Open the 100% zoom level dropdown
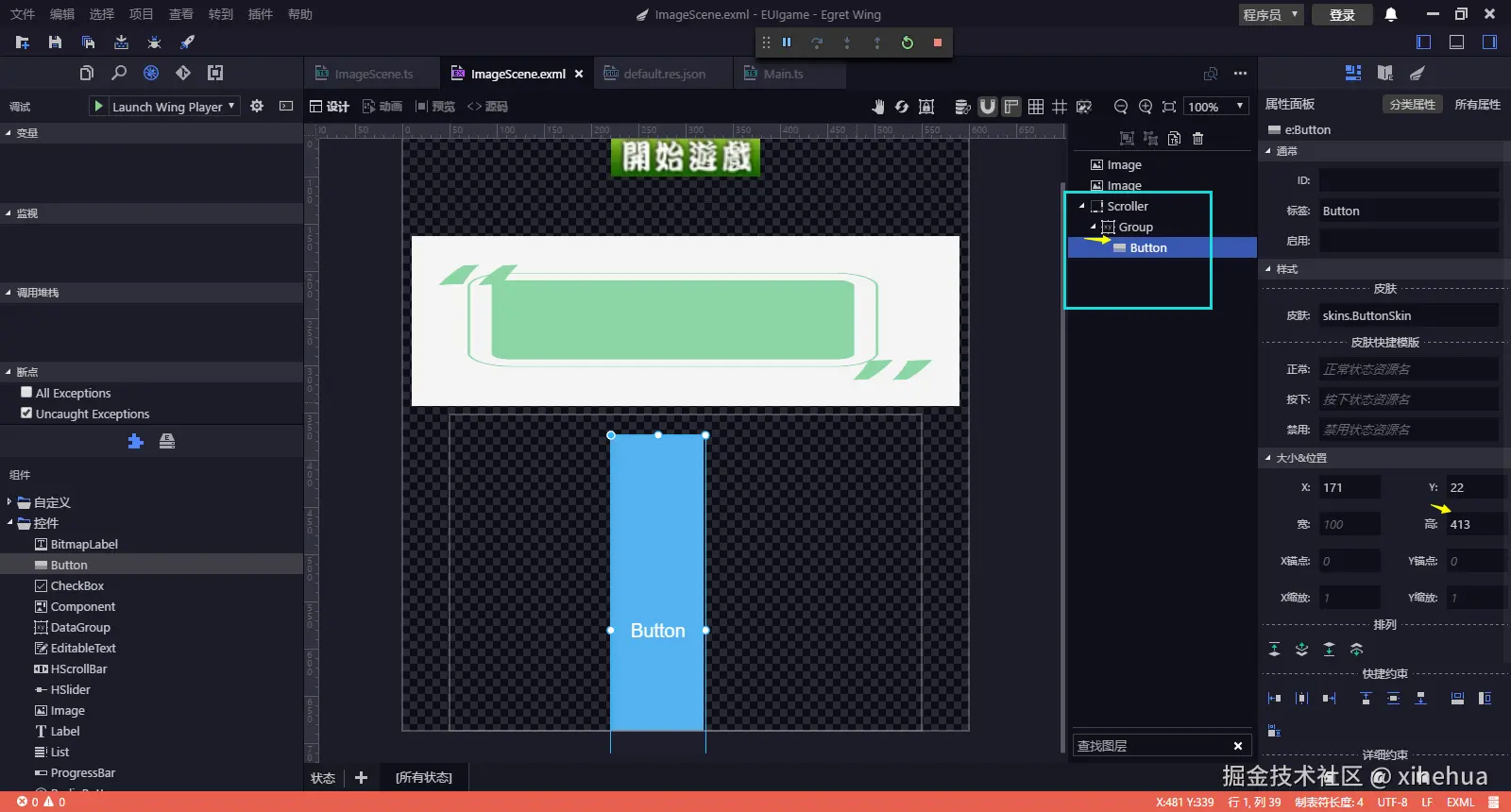The height and width of the screenshot is (812, 1511). [1217, 107]
